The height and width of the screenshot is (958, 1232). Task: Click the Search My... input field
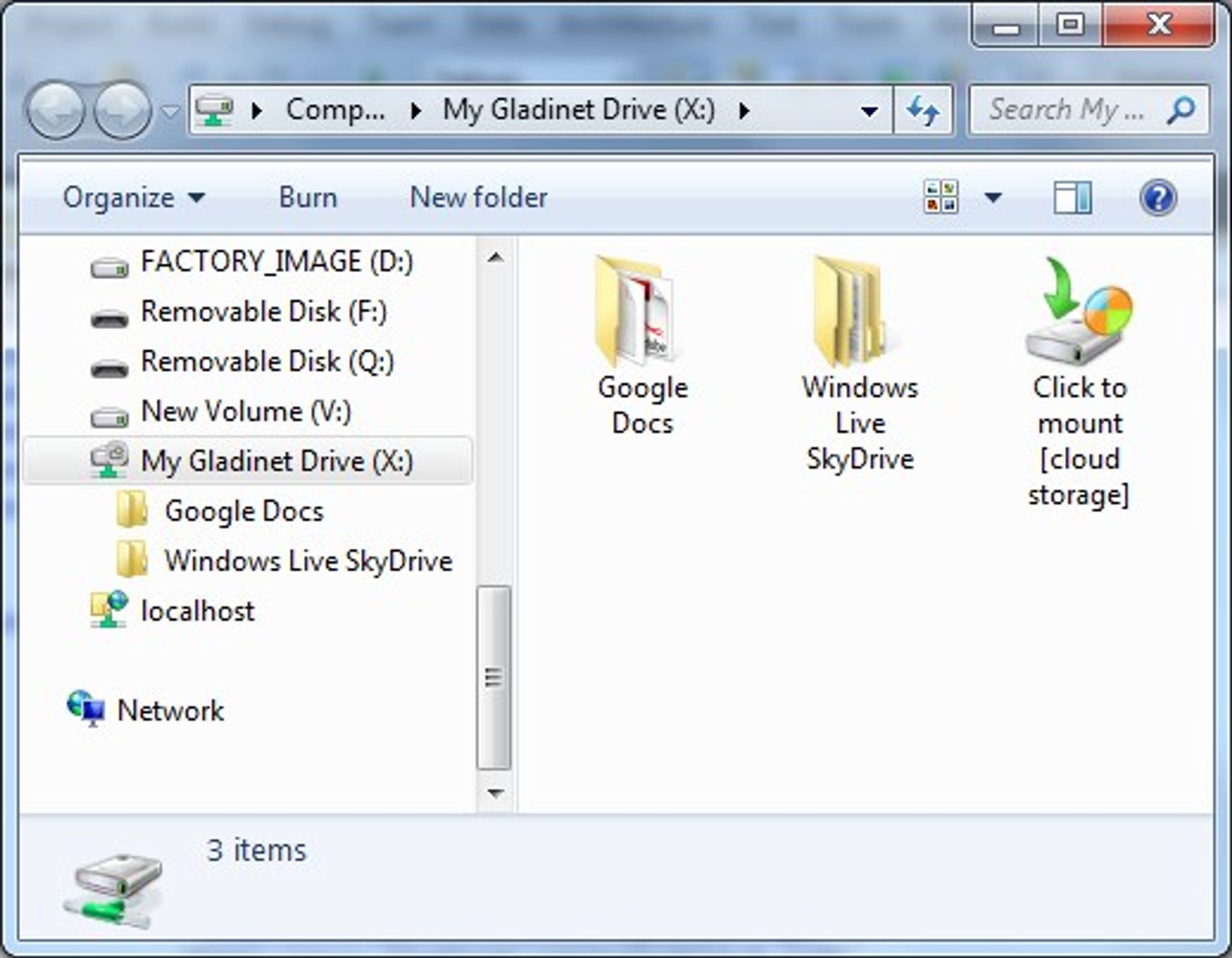click(x=1089, y=111)
